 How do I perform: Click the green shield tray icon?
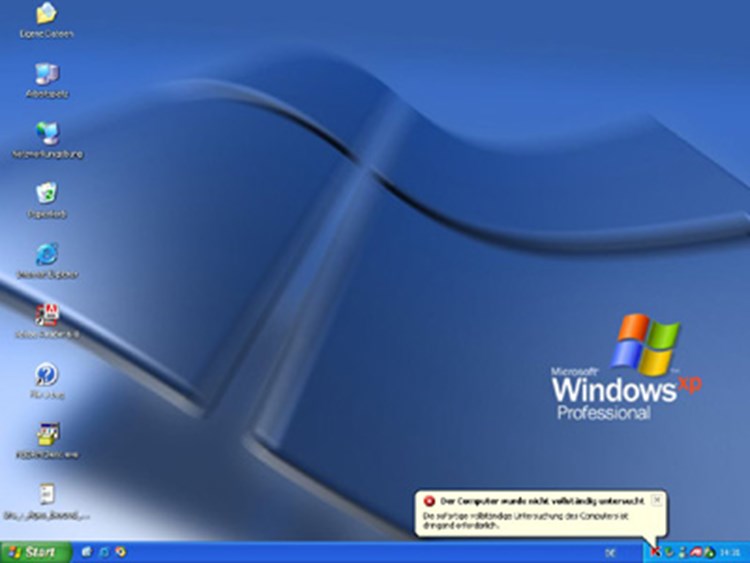pyautogui.click(x=669, y=552)
